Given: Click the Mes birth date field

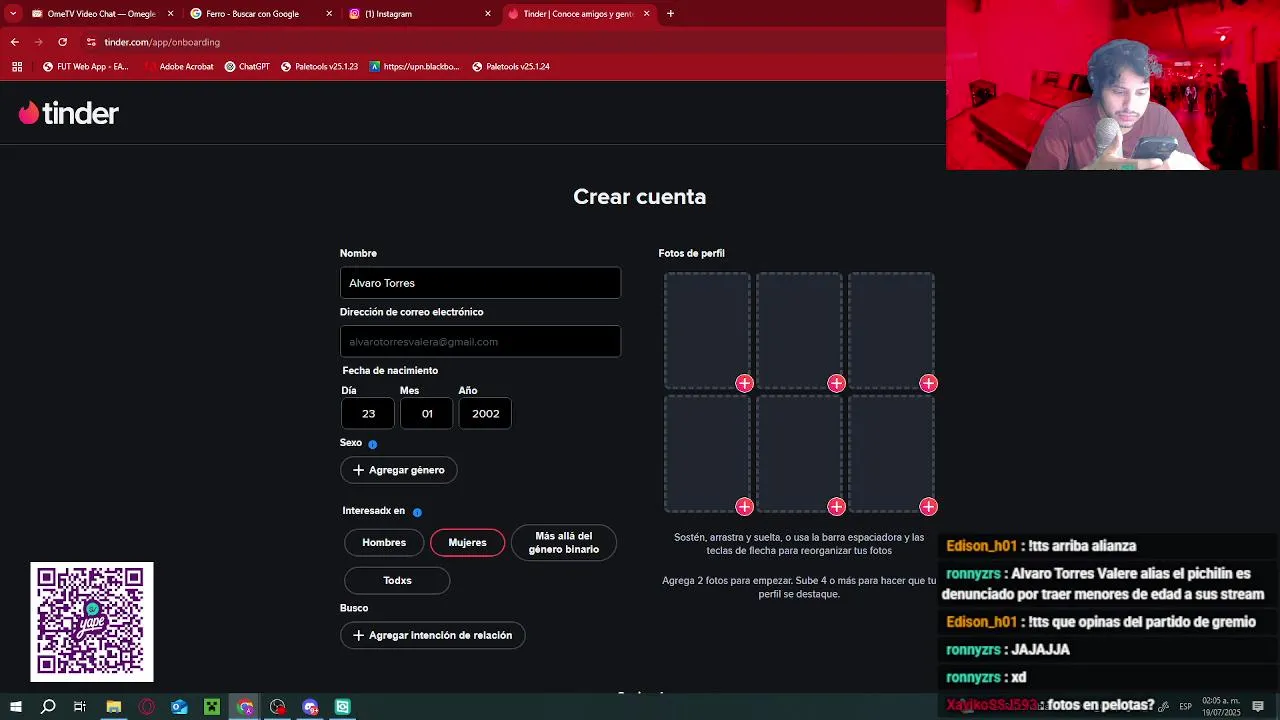Looking at the screenshot, I should pos(427,414).
